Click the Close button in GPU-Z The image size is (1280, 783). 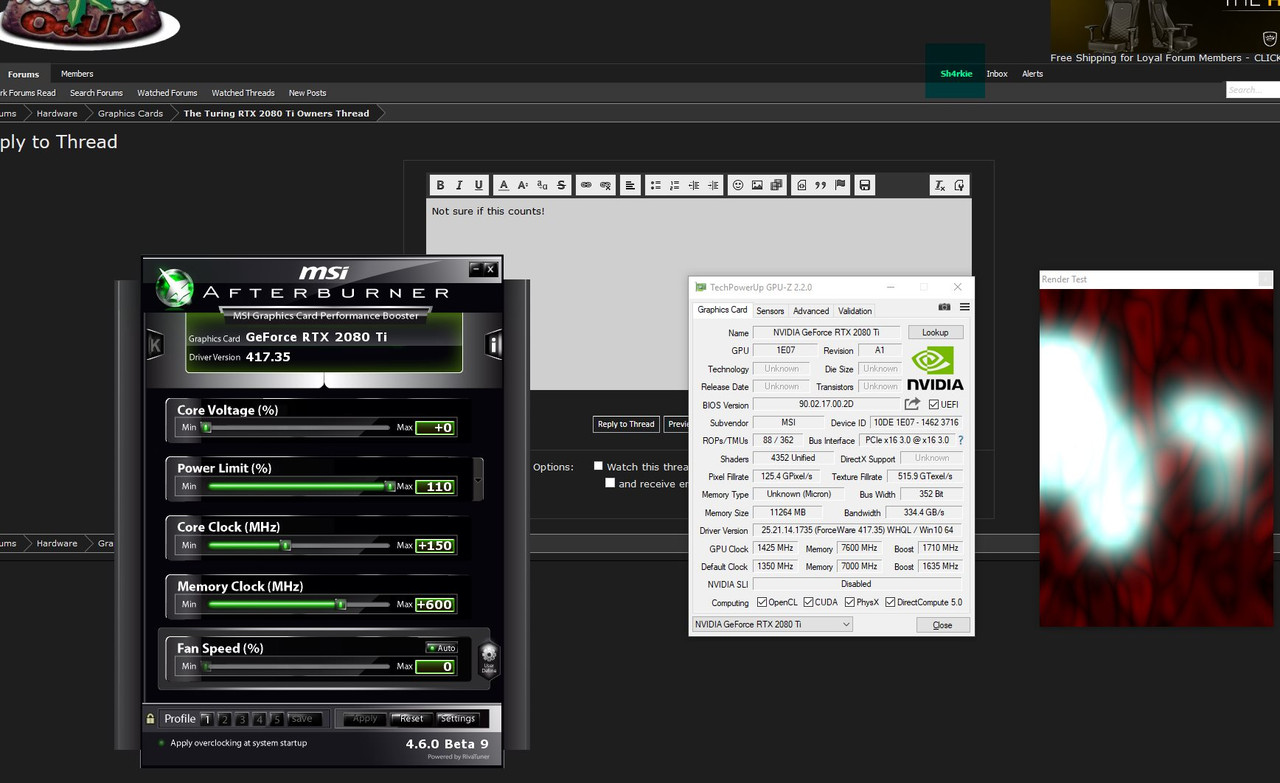[942, 625]
